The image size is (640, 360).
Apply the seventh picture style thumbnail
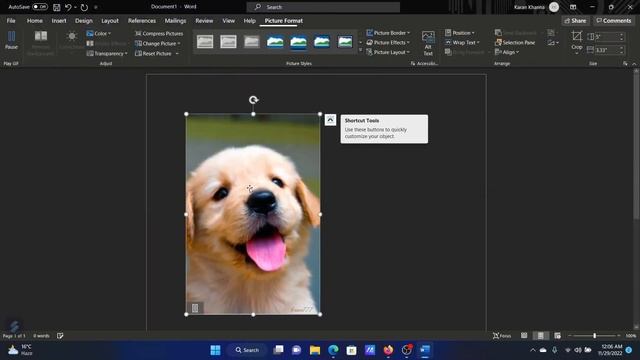345,42
